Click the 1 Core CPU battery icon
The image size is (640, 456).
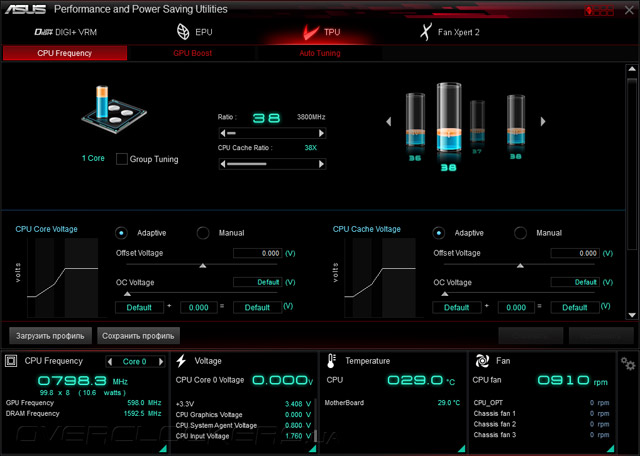113,109
